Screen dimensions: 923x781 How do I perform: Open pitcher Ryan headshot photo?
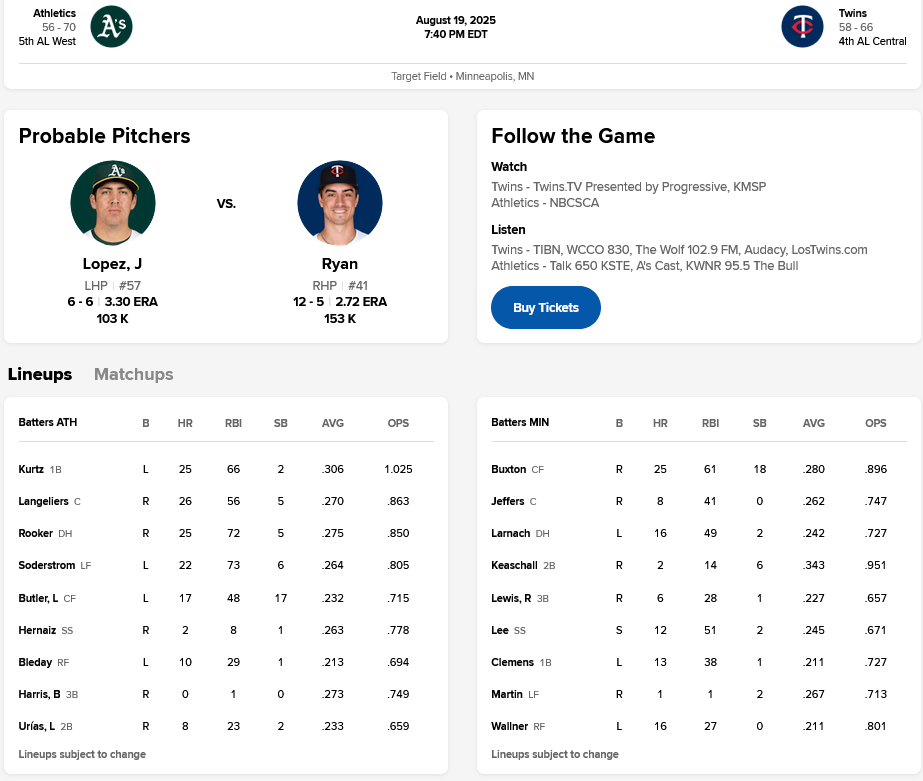(x=340, y=203)
